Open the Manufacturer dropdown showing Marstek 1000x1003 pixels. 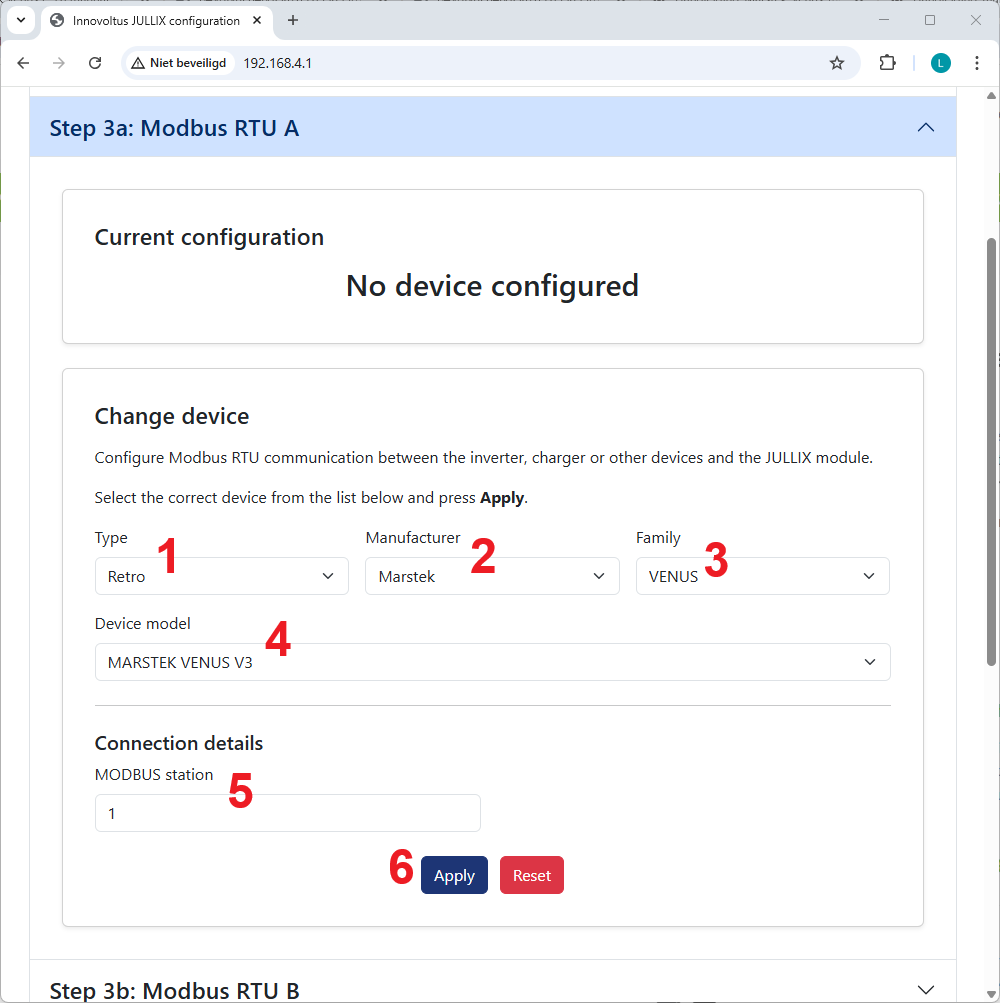coord(492,576)
